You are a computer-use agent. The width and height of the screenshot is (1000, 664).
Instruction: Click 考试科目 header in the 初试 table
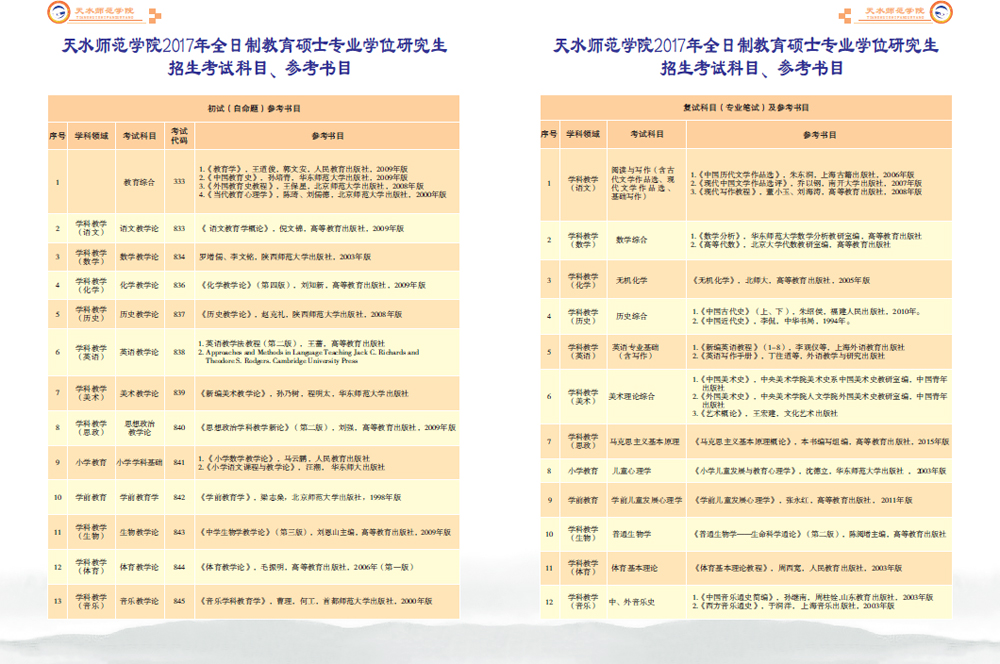(140, 136)
